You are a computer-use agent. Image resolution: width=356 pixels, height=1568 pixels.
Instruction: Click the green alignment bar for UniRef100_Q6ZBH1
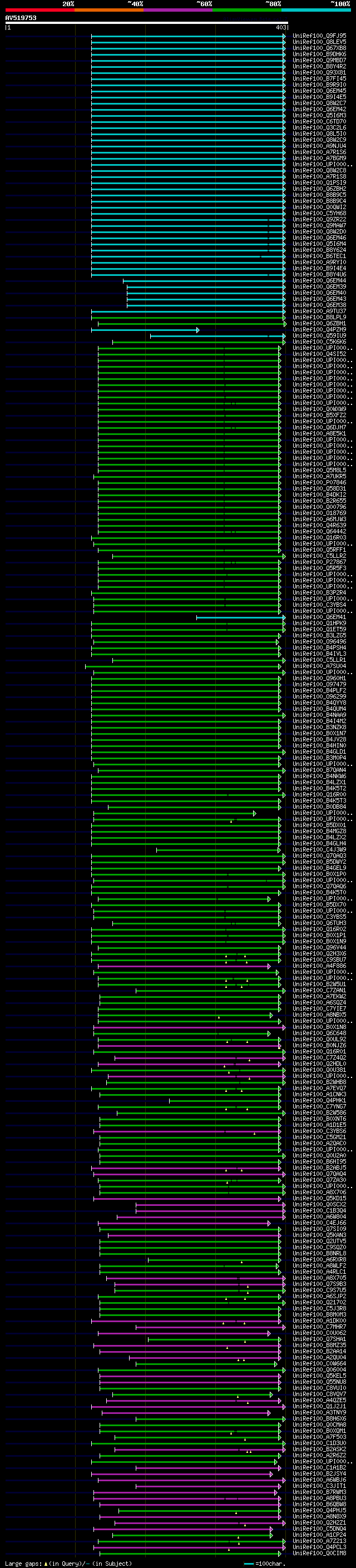(x=192, y=324)
